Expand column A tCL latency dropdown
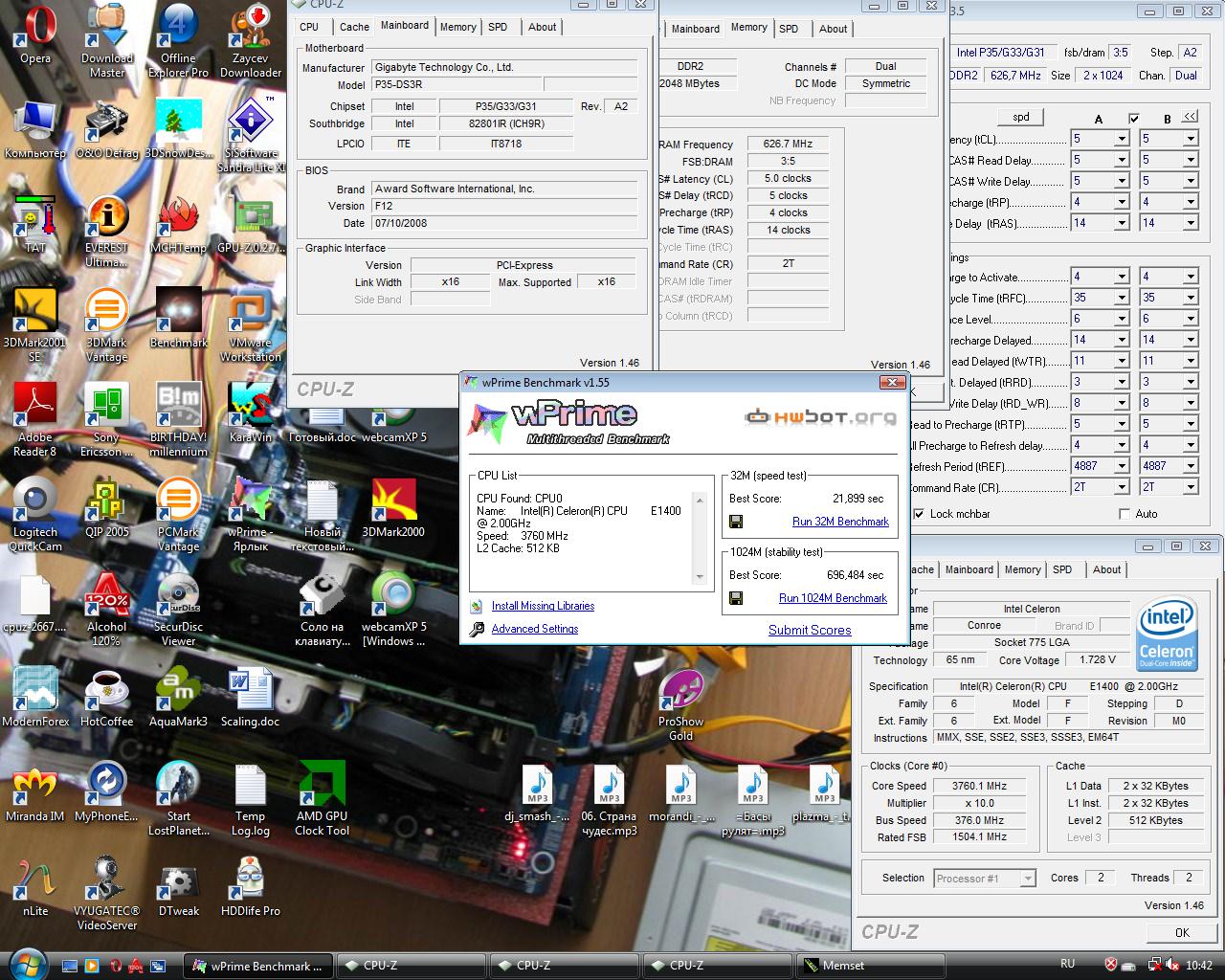Image resolution: width=1225 pixels, height=980 pixels. click(1122, 139)
